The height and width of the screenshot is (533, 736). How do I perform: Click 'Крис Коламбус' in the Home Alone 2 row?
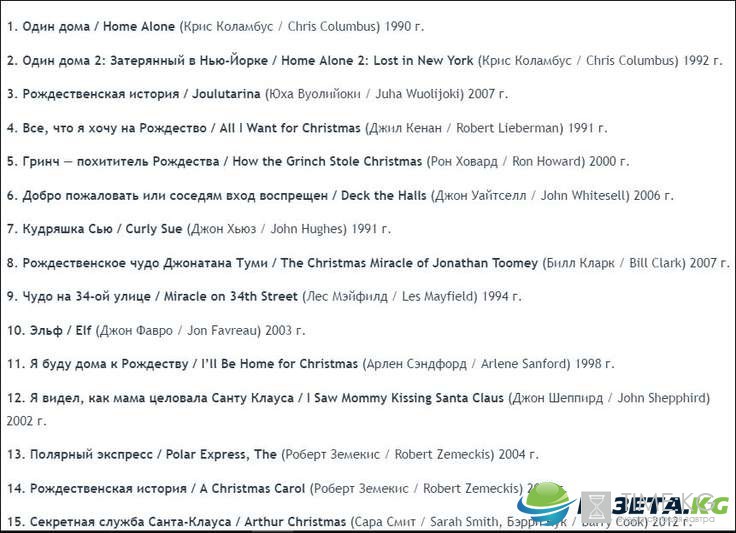pyautogui.click(x=527, y=61)
